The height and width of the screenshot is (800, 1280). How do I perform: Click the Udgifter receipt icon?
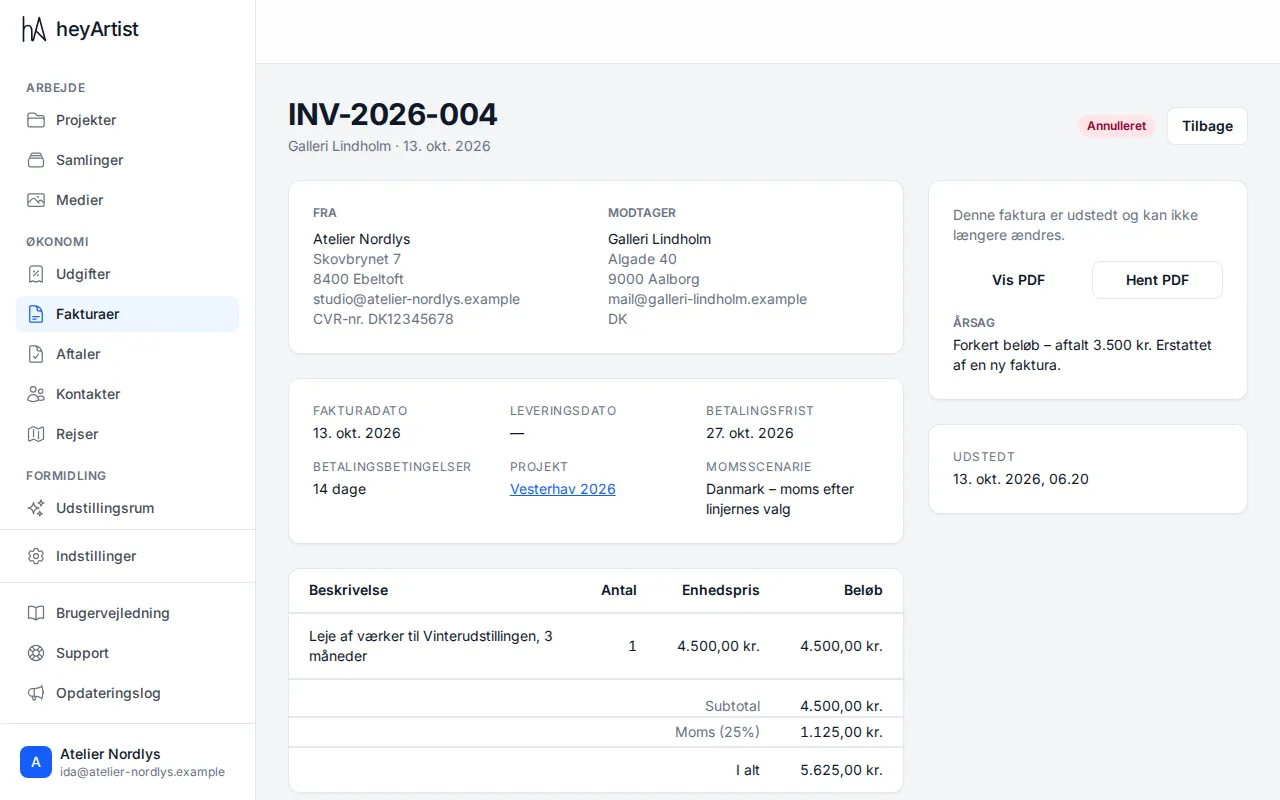[x=36, y=274]
